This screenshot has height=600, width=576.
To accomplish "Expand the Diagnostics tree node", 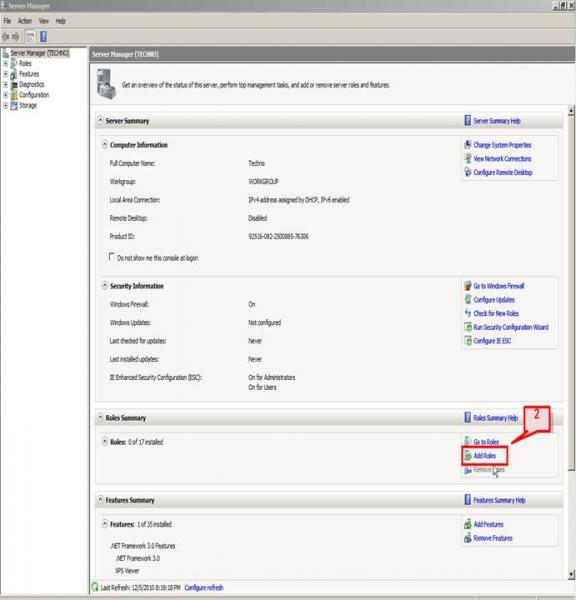I will pyautogui.click(x=6, y=85).
